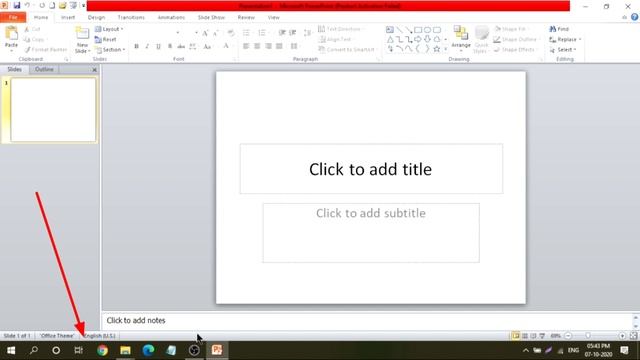This screenshot has width=640, height=360.
Task: Click the 'Click to add title' placeholder
Action: click(x=371, y=169)
